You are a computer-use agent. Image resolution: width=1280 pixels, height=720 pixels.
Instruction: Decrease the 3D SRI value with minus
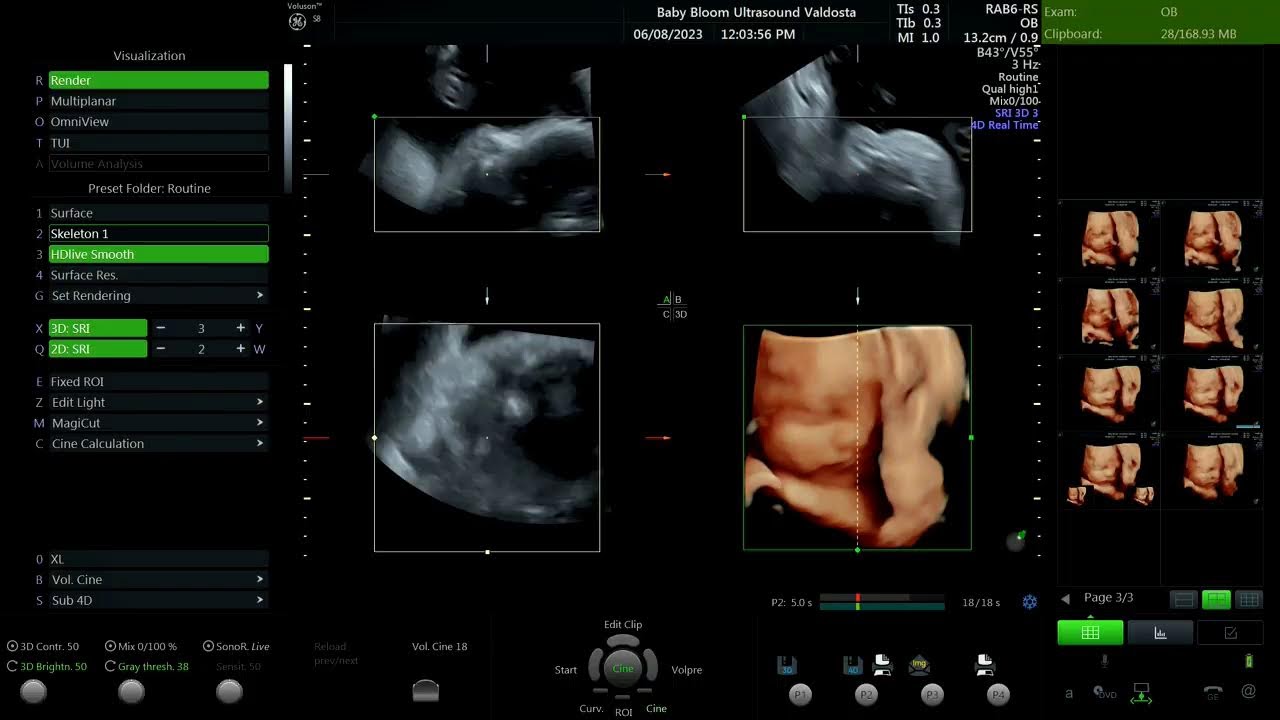click(x=161, y=328)
